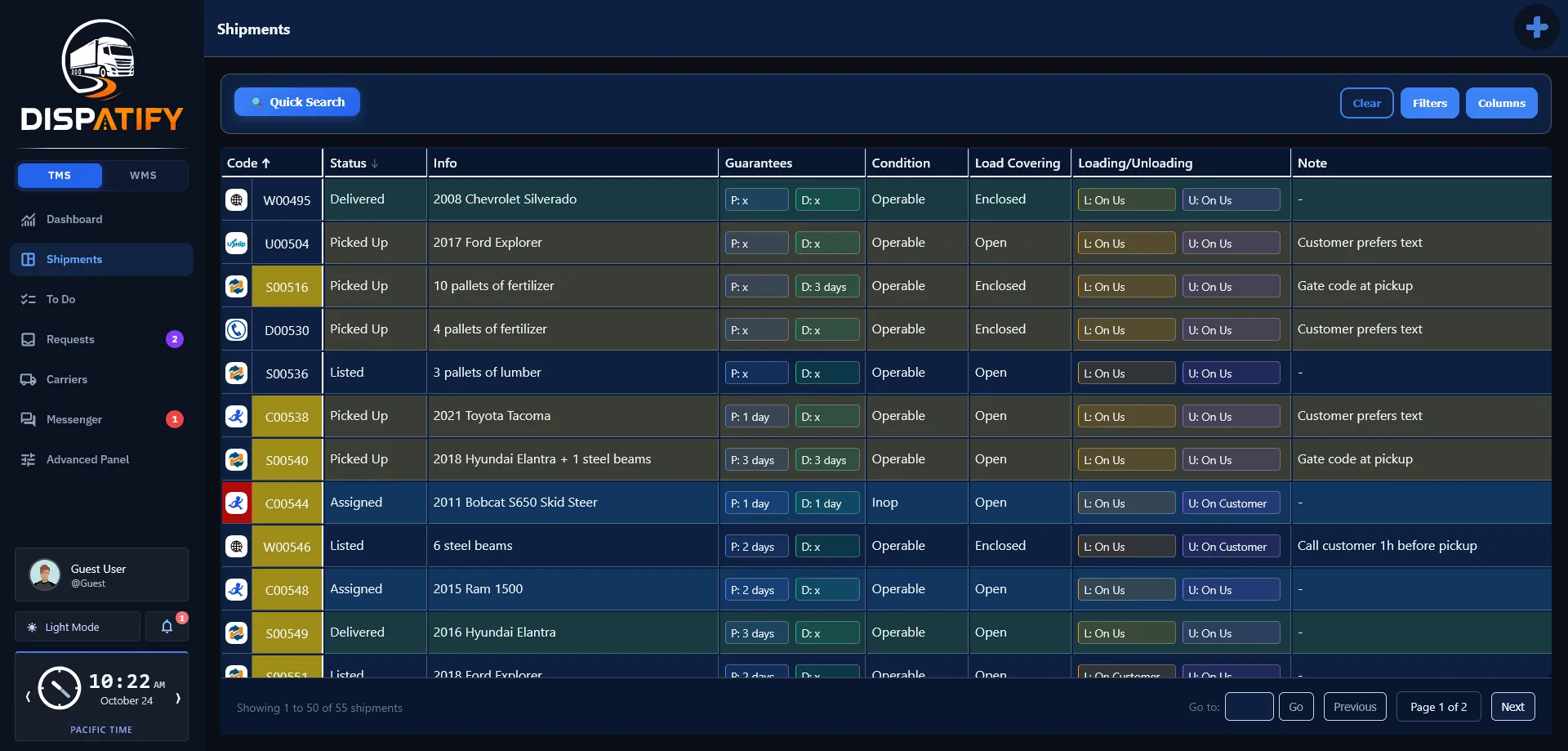Switch to the WMS tab

point(144,176)
